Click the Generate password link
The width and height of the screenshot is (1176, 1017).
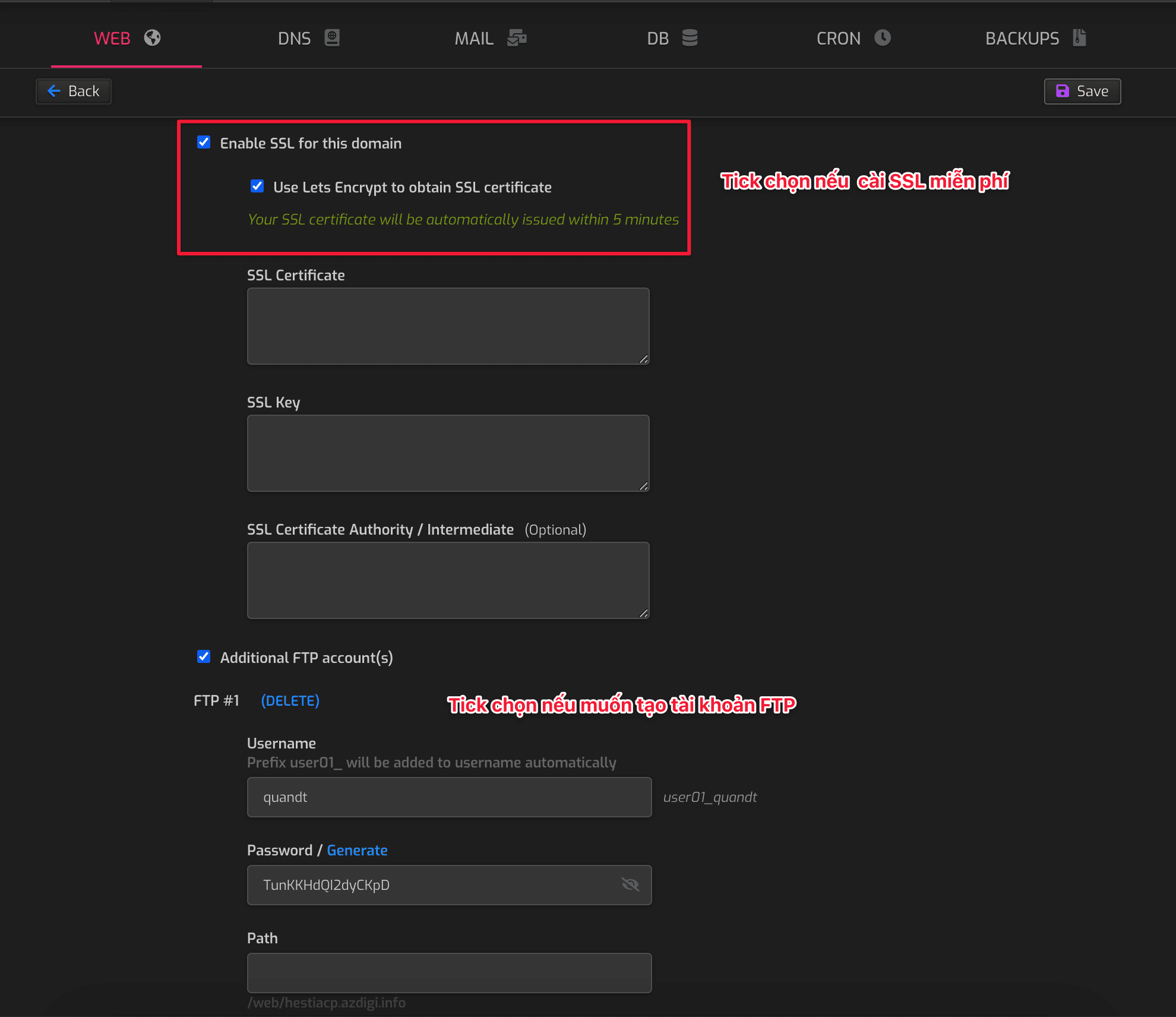click(x=357, y=850)
